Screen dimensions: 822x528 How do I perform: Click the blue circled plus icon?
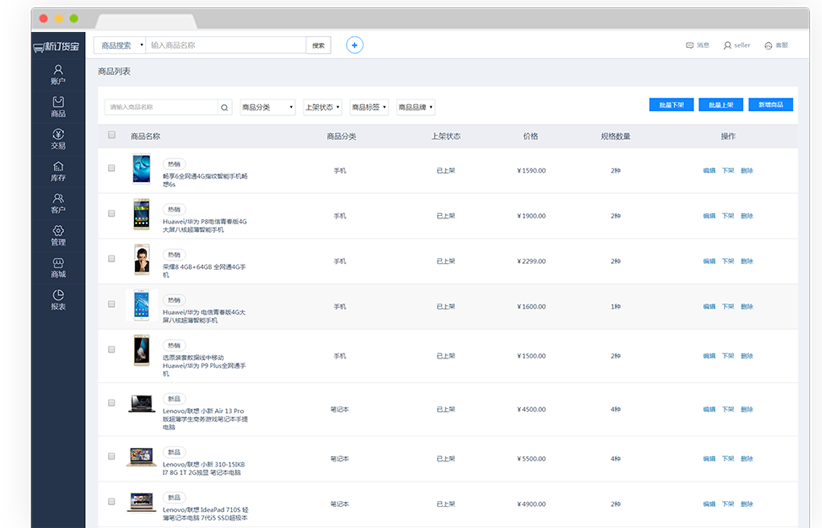[354, 45]
